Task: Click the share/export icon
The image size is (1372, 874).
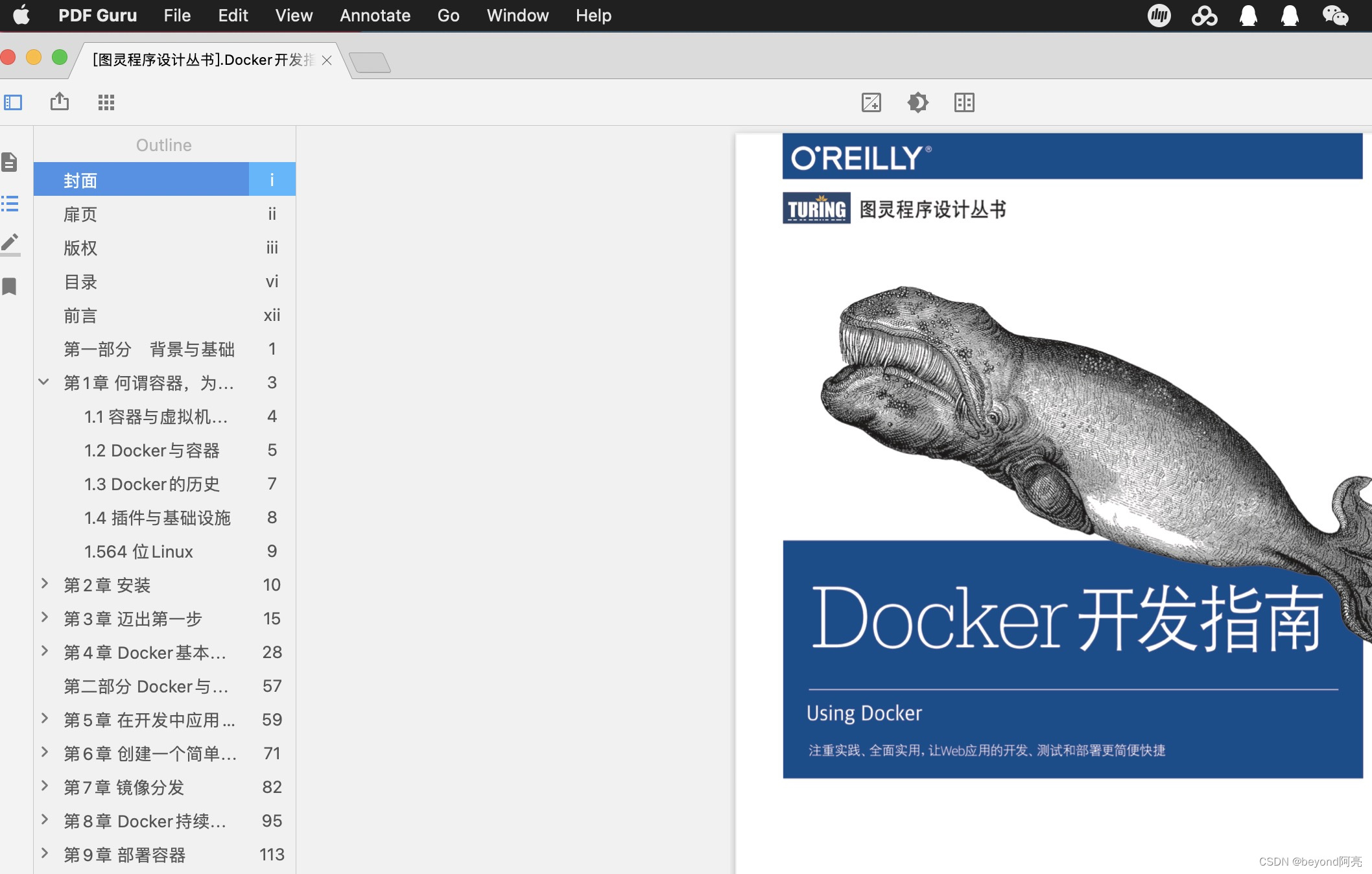Action: click(x=60, y=102)
